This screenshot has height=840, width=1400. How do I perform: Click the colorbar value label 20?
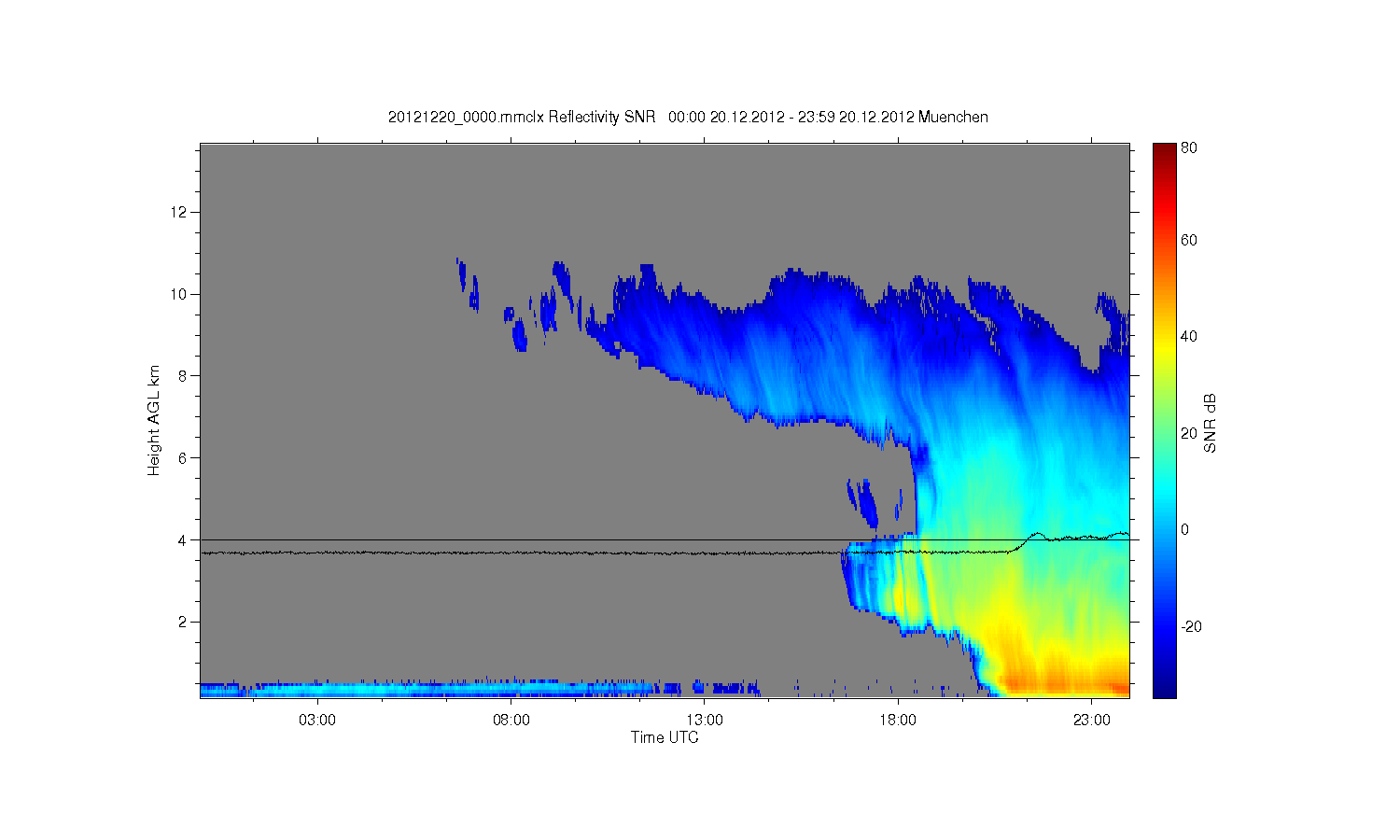(x=1189, y=433)
